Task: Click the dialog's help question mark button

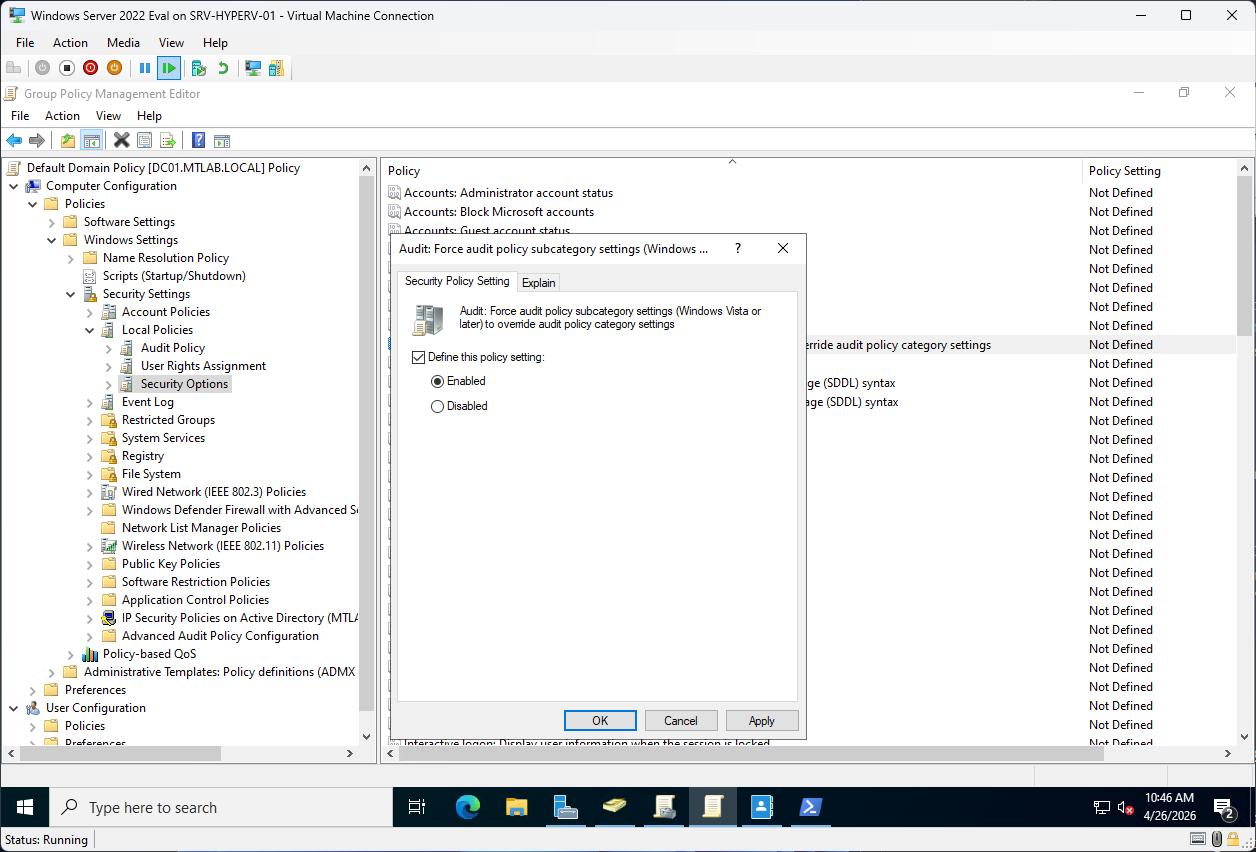Action: [738, 248]
